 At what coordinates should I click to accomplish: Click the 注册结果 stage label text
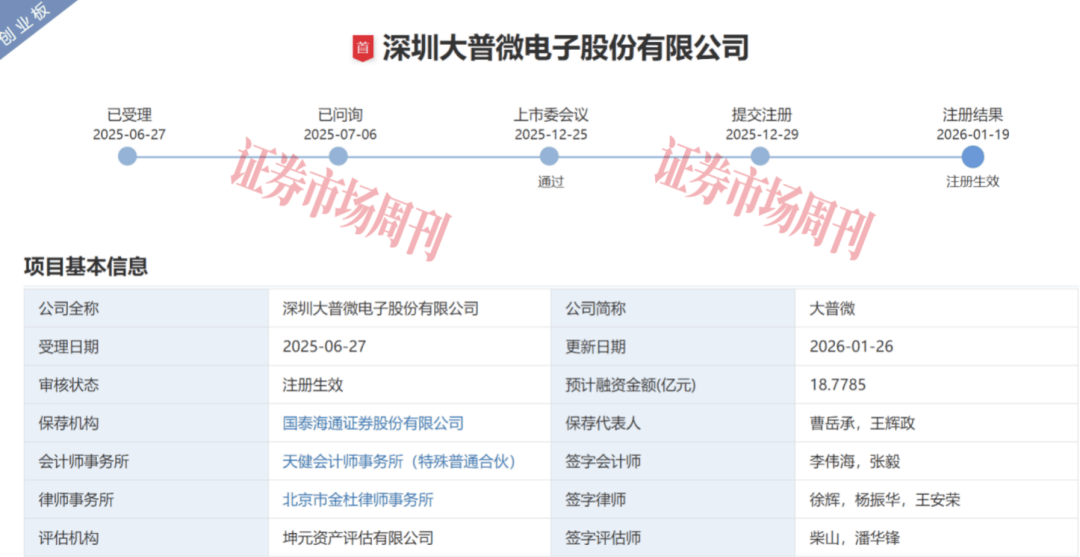pos(973,115)
